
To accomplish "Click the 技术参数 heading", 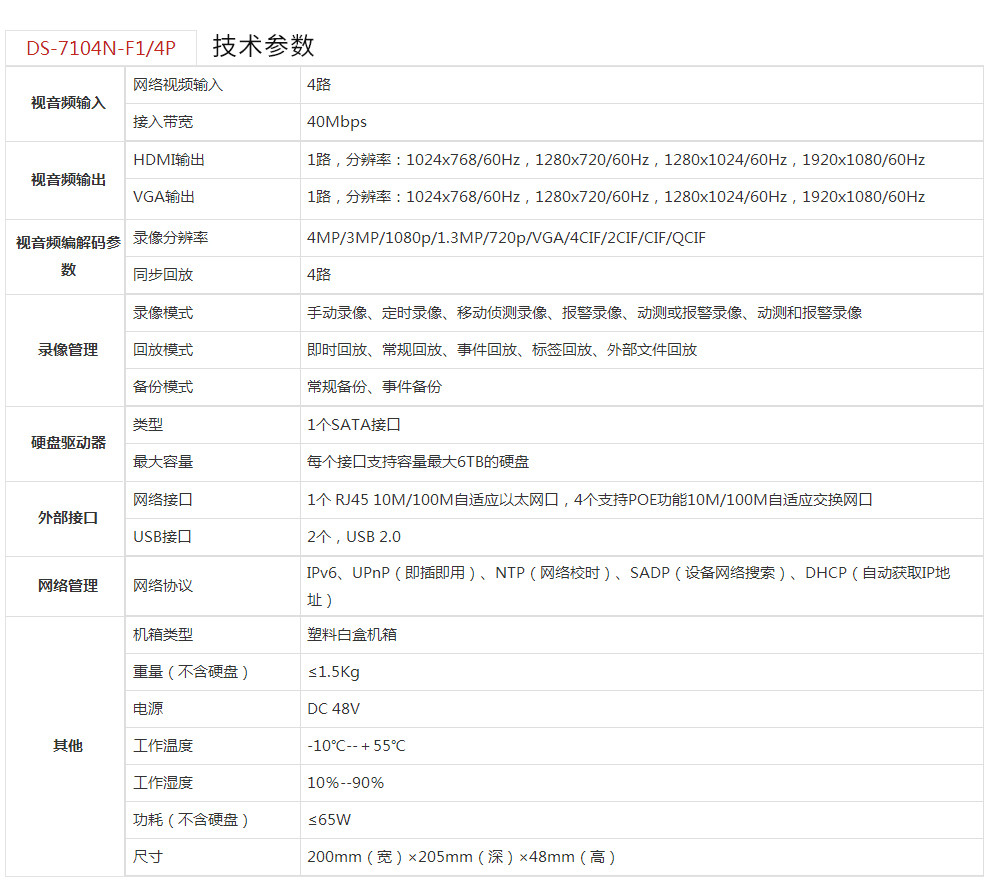I will click(263, 46).
